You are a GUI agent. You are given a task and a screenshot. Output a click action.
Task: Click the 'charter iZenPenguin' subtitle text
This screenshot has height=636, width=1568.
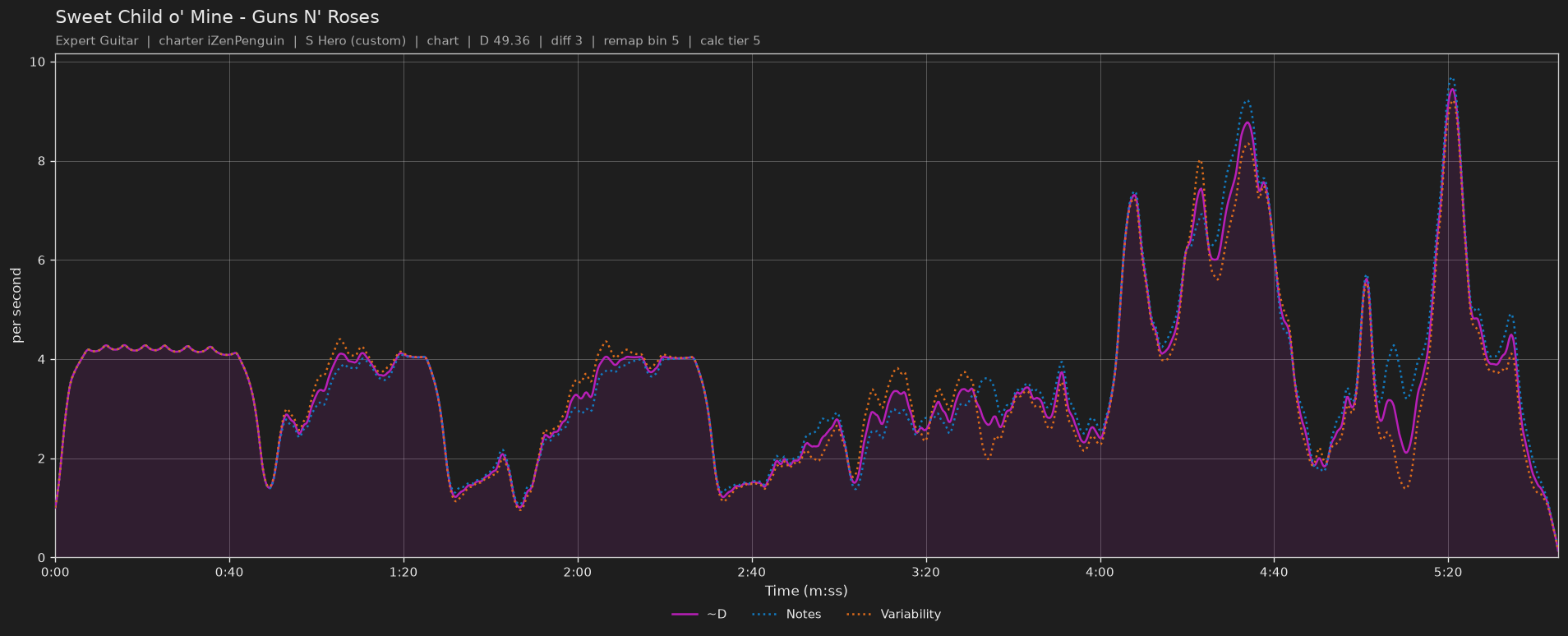221,40
